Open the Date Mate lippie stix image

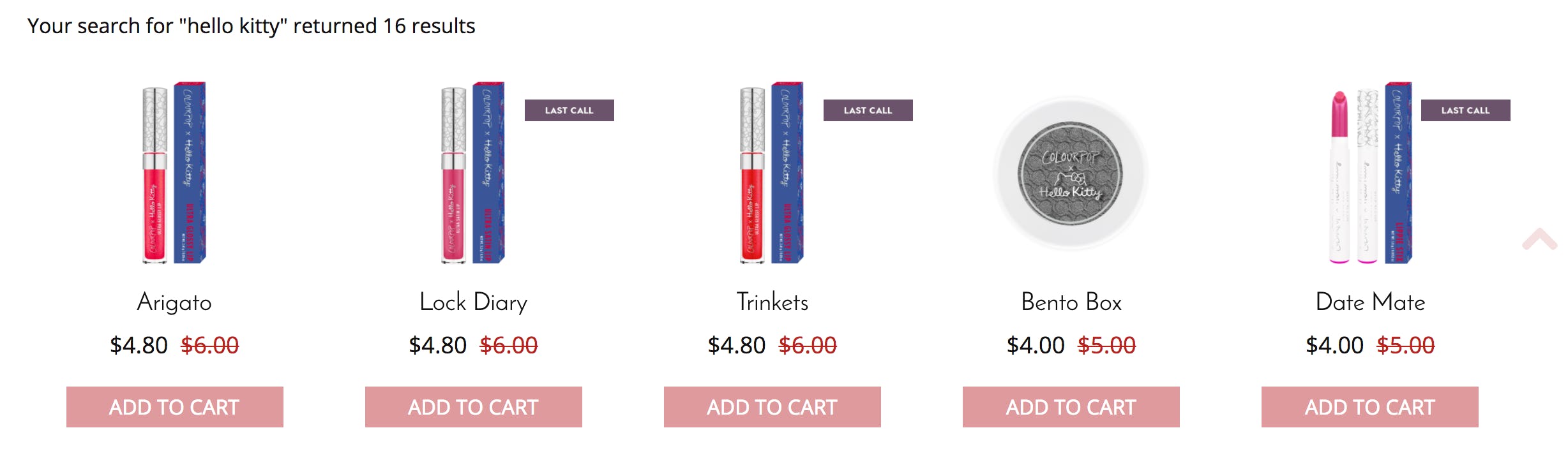1370,172
